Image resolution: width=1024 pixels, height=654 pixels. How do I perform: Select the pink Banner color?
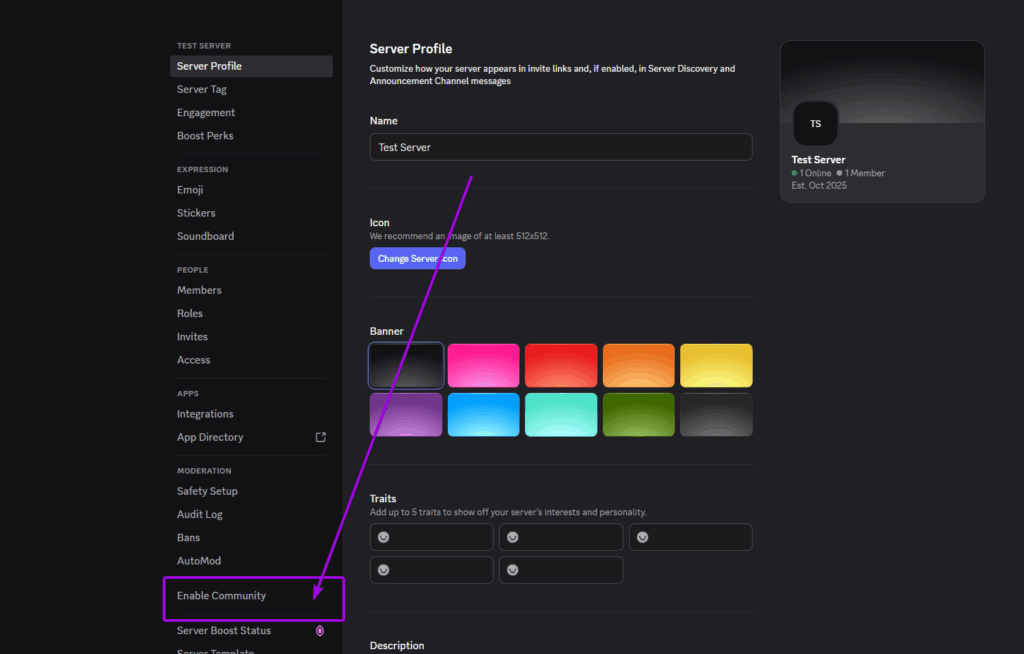tap(483, 365)
